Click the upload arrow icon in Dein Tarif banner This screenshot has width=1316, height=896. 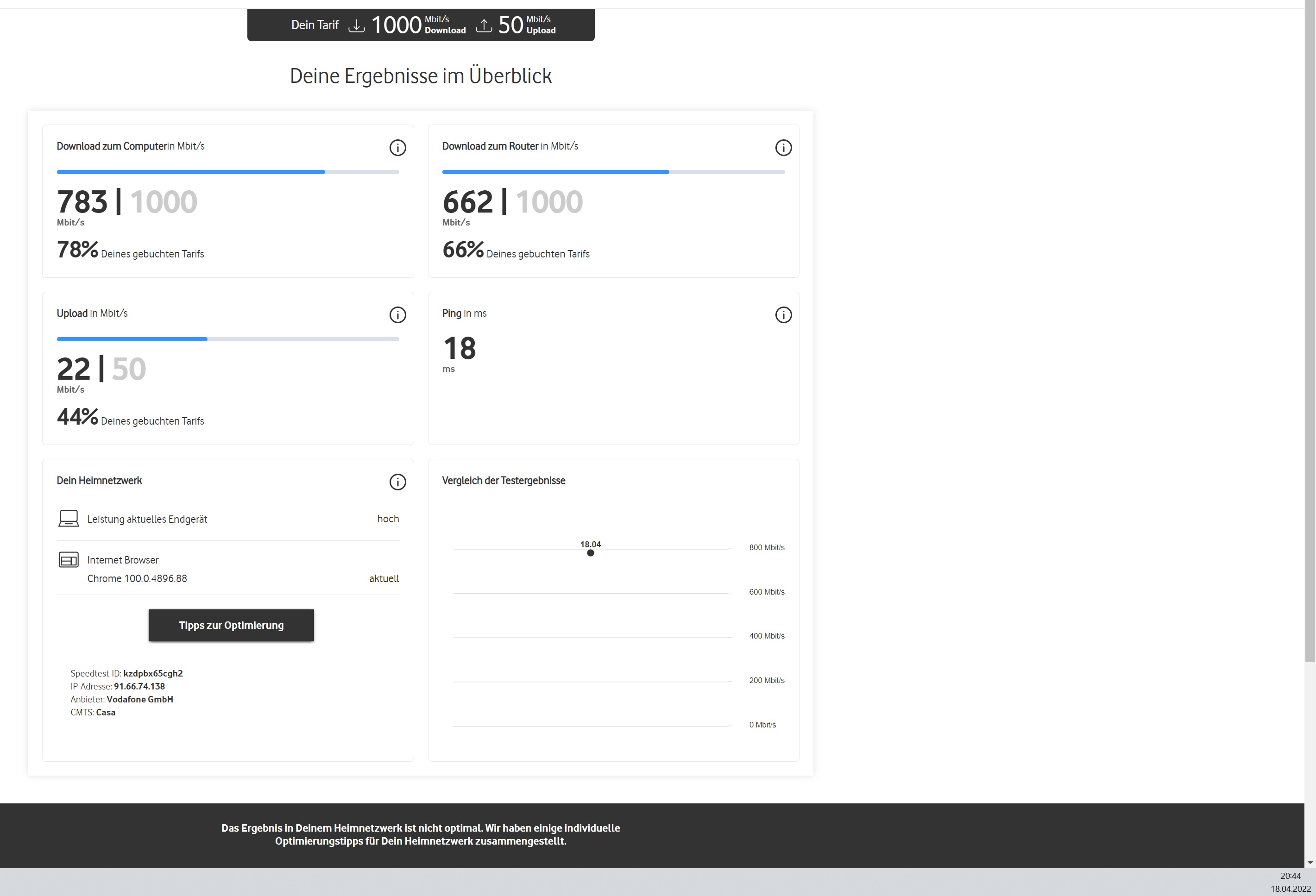coord(484,25)
